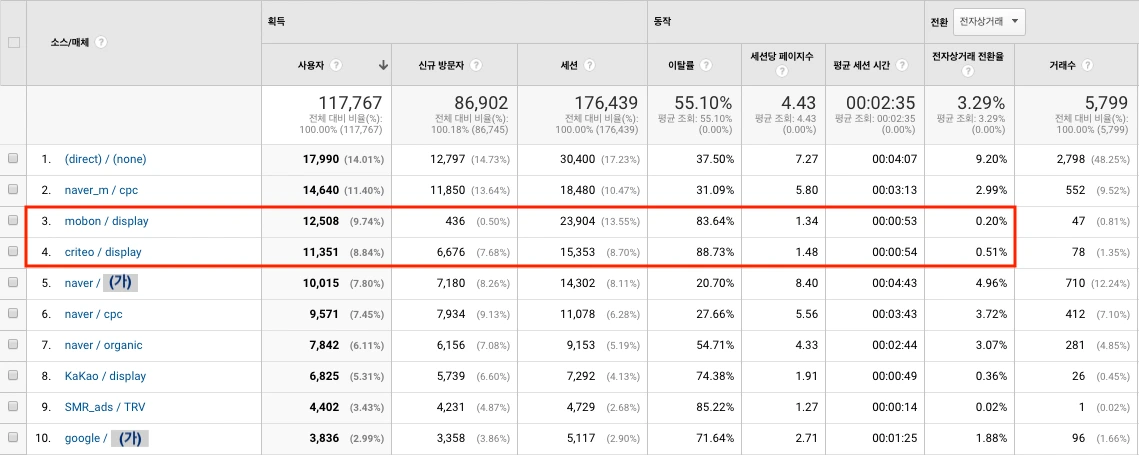Click the naver / organic link
Viewport: 1139px width, 455px height.
[103, 345]
